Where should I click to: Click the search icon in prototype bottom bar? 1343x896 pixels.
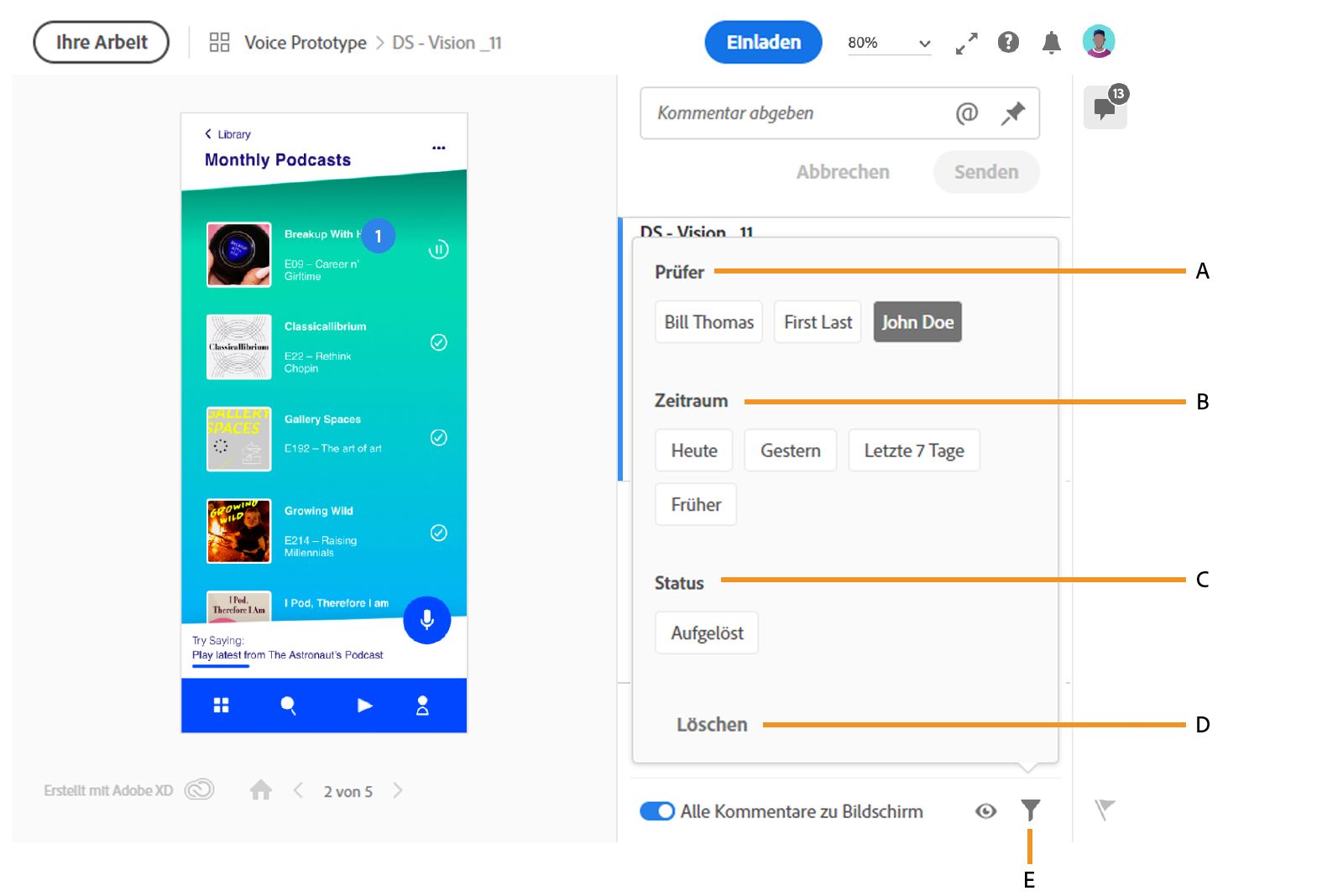[x=288, y=706]
